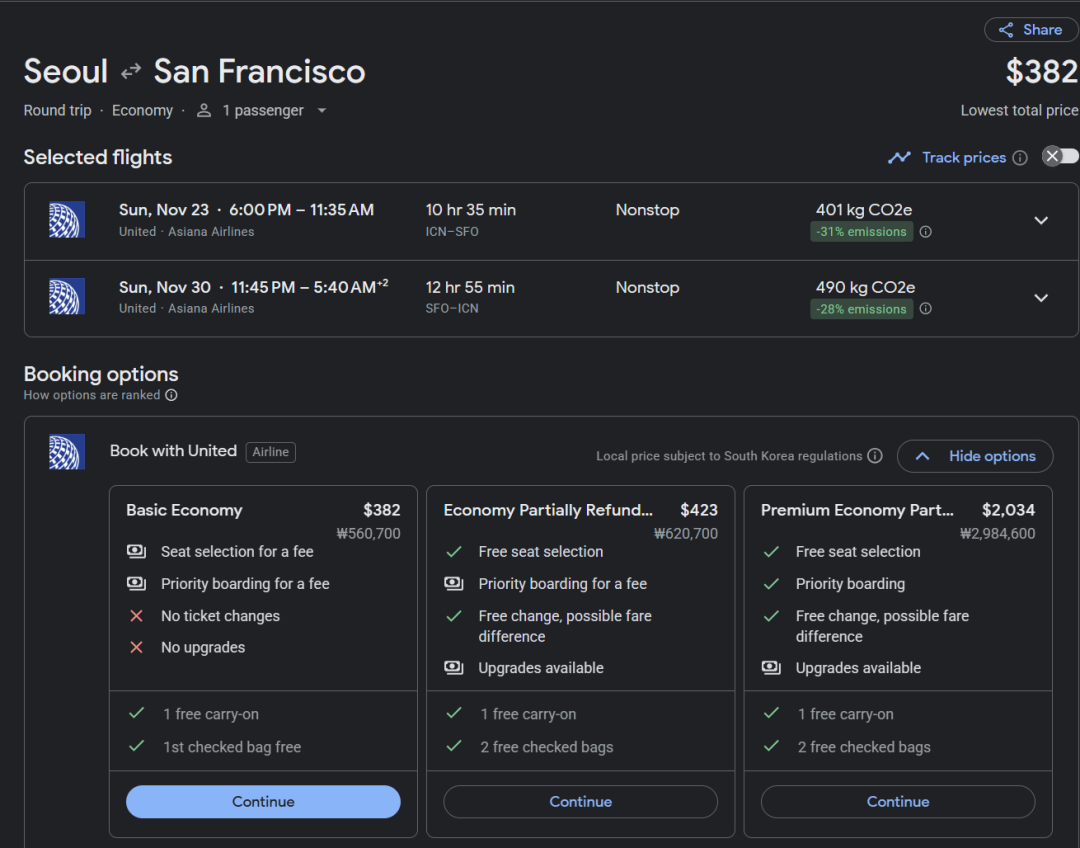Image resolution: width=1080 pixels, height=848 pixels.
Task: Click info icon beside -31% emissions badge
Action: (x=925, y=232)
